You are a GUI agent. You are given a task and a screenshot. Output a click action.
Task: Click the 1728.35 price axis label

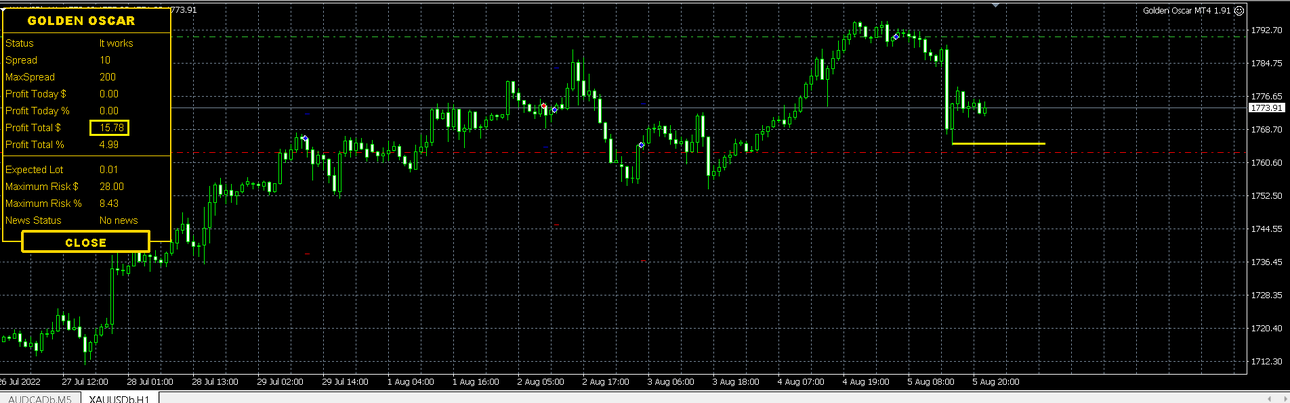coord(1267,295)
